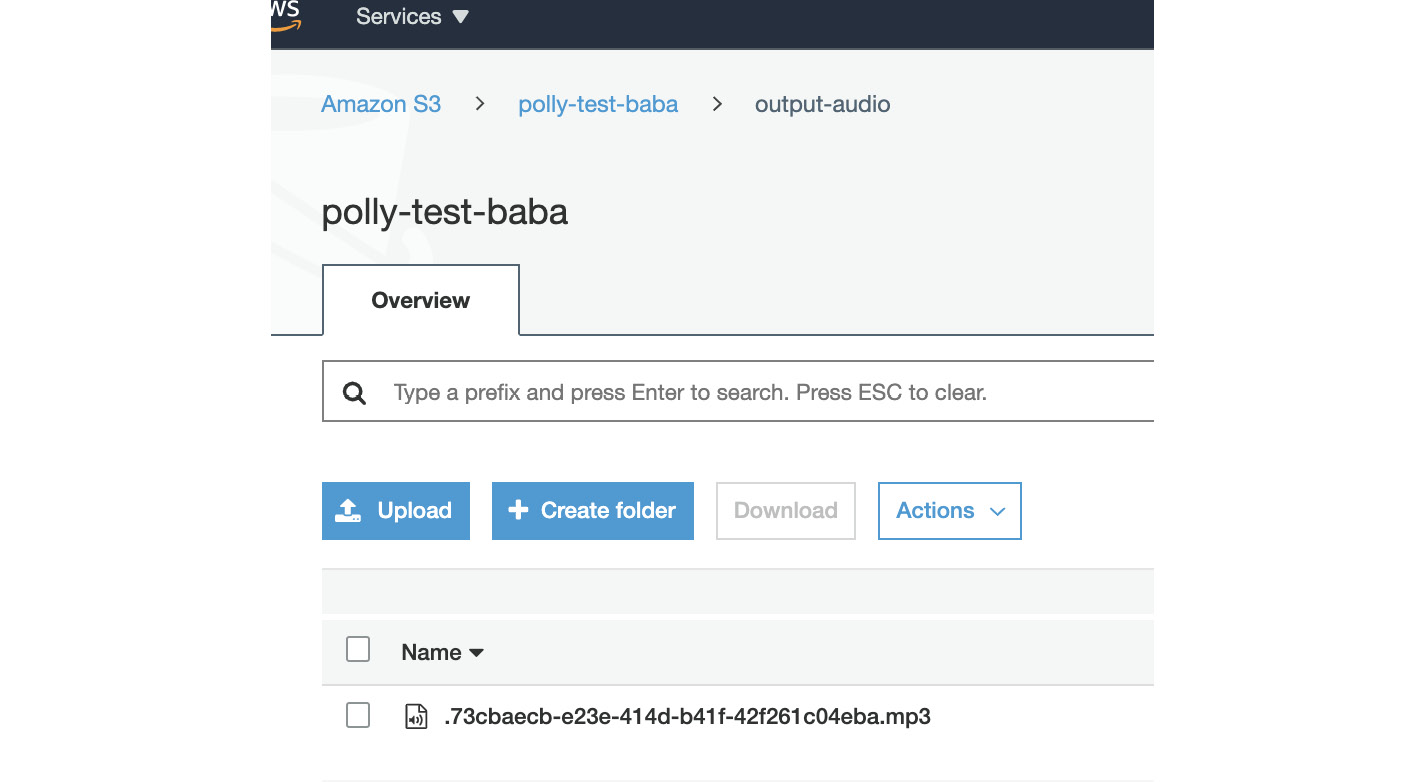The width and height of the screenshot is (1426, 782).
Task: Click the audio file icon of mp3 row
Action: click(416, 716)
